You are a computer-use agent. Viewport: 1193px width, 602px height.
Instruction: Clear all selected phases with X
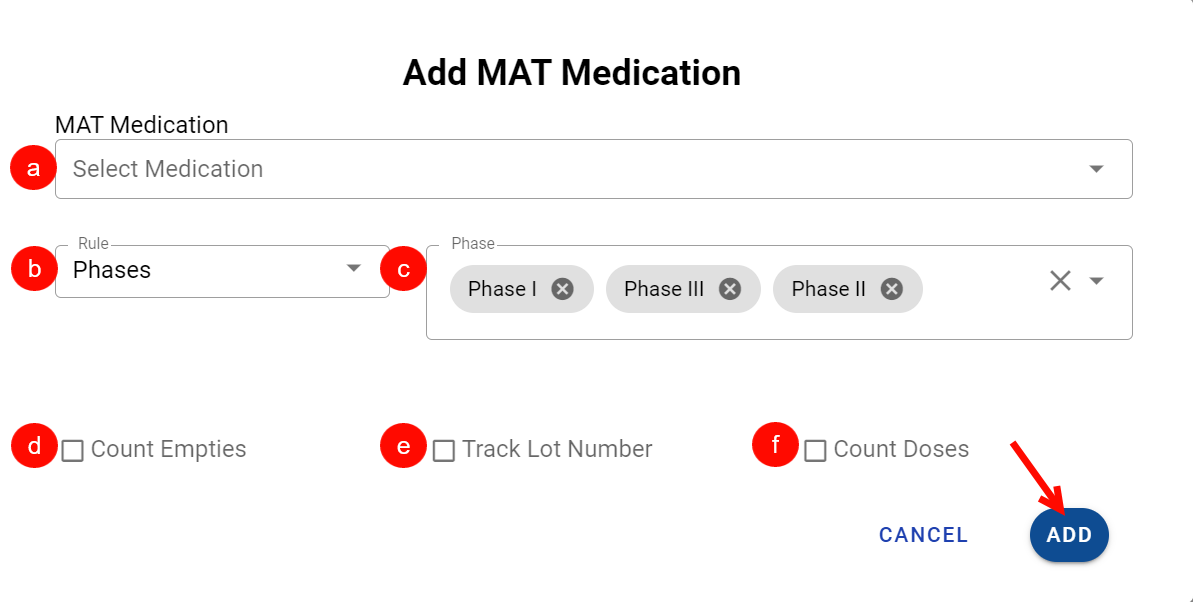1060,281
